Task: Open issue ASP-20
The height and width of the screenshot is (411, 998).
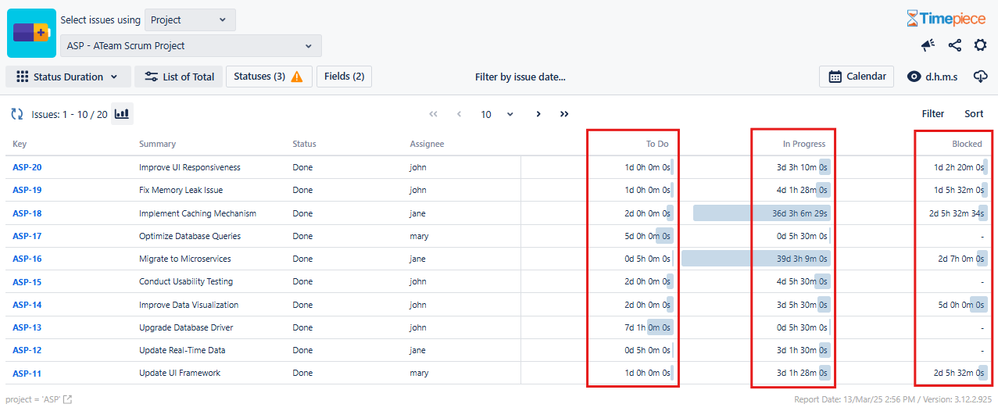Action: pyautogui.click(x=27, y=167)
